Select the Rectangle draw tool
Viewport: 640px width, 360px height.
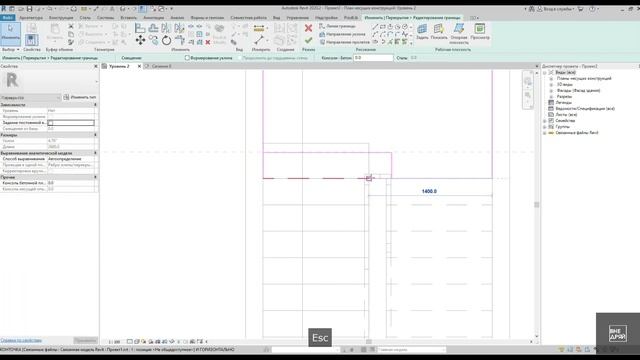pos(382,27)
